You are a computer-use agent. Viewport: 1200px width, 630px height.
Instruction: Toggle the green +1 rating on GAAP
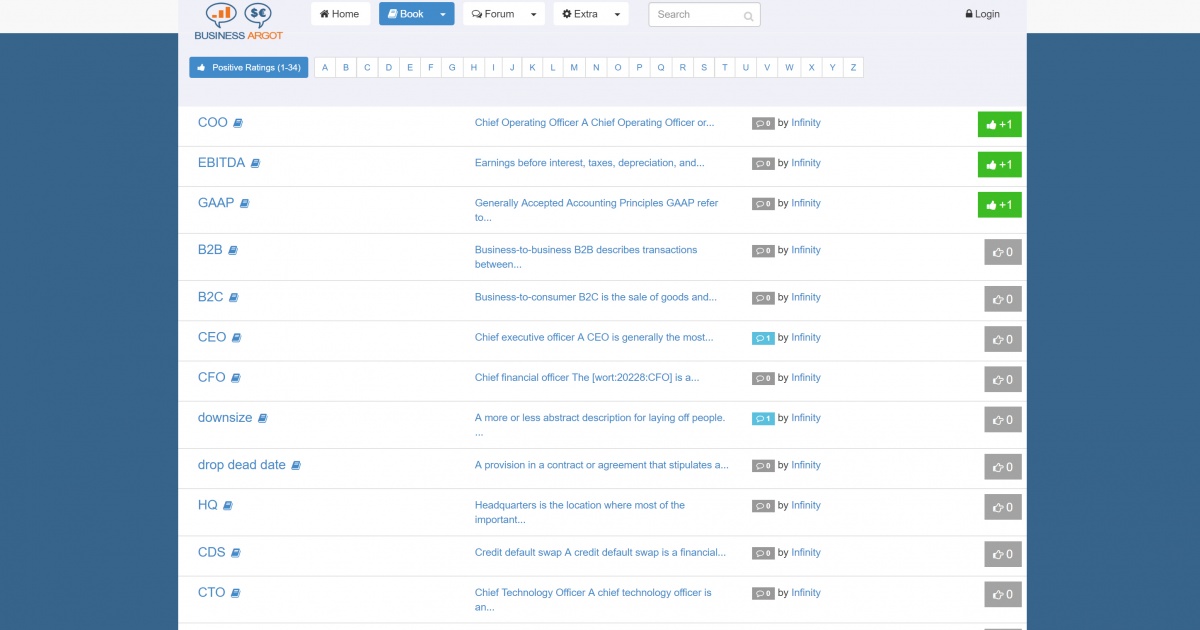click(999, 205)
